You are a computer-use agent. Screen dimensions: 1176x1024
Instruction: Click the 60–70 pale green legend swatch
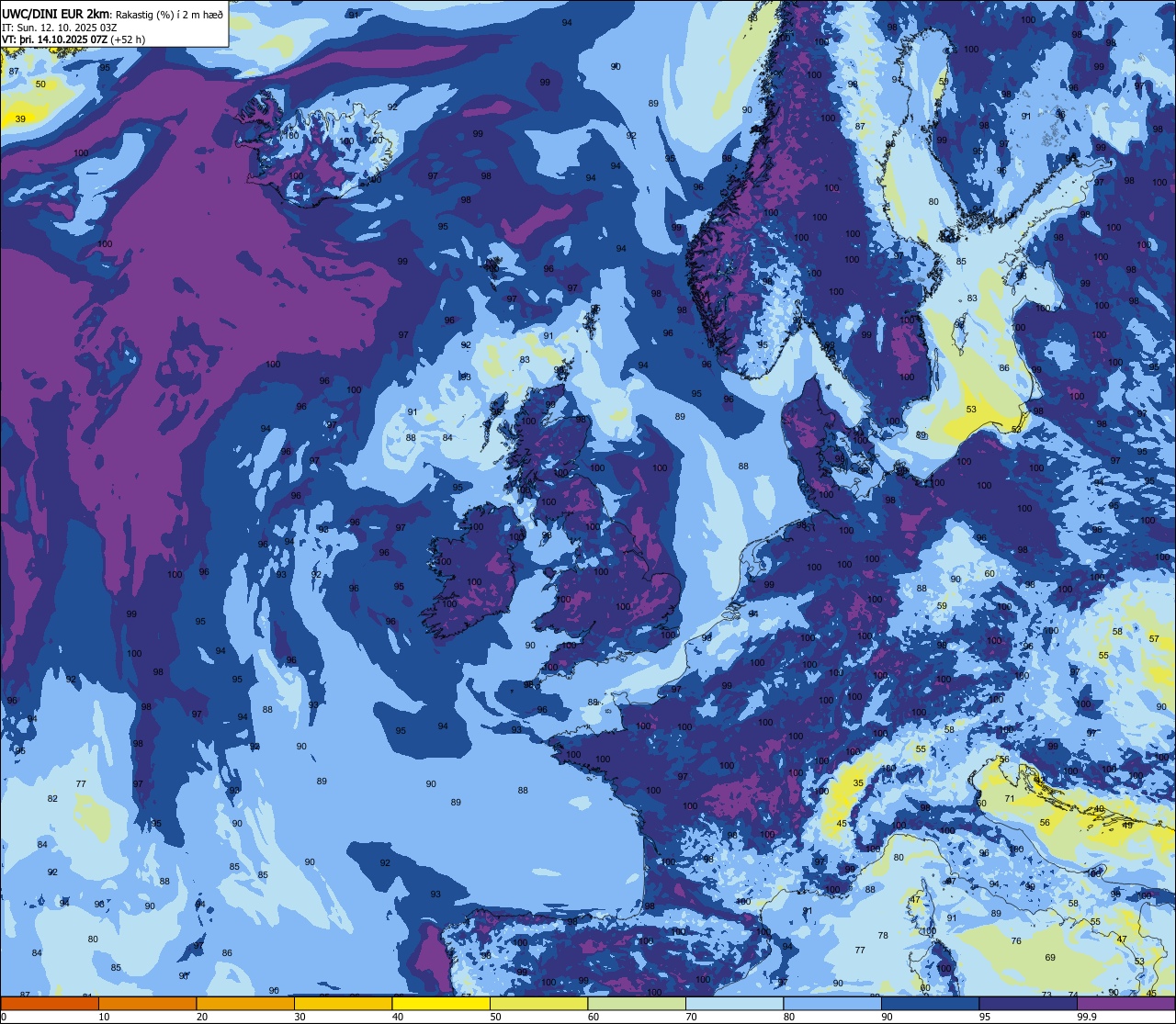pos(637,1003)
